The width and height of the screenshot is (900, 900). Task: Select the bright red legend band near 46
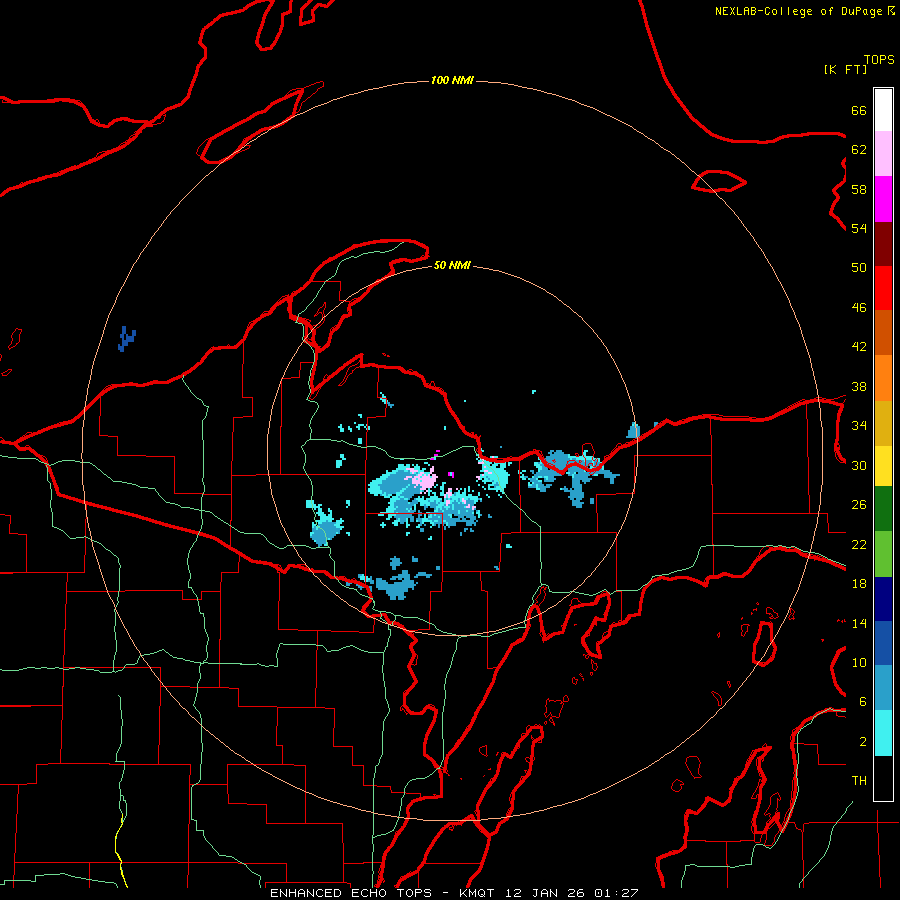coord(883,288)
